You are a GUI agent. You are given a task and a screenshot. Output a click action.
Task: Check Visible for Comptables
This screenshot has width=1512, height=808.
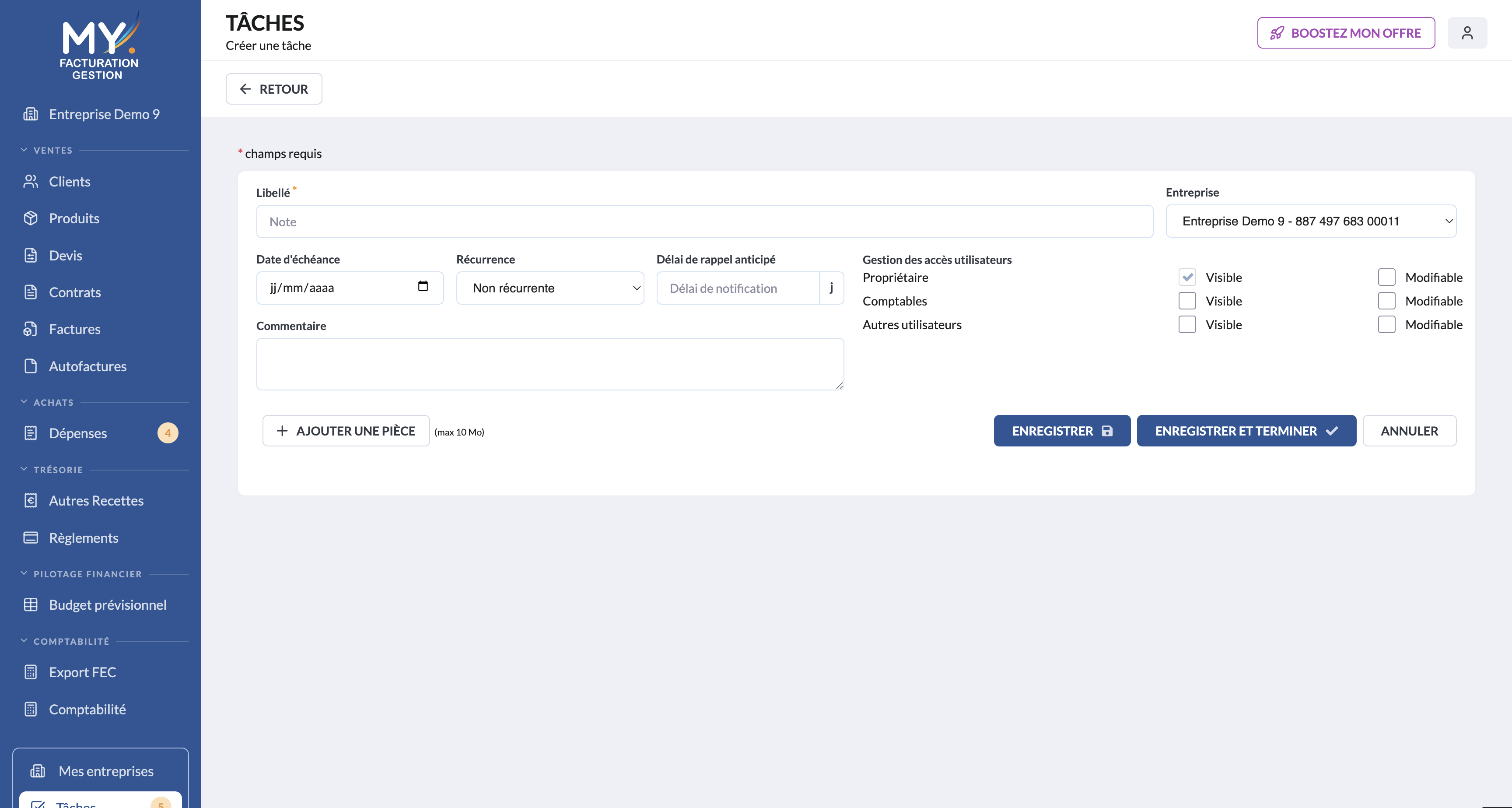tap(1187, 301)
